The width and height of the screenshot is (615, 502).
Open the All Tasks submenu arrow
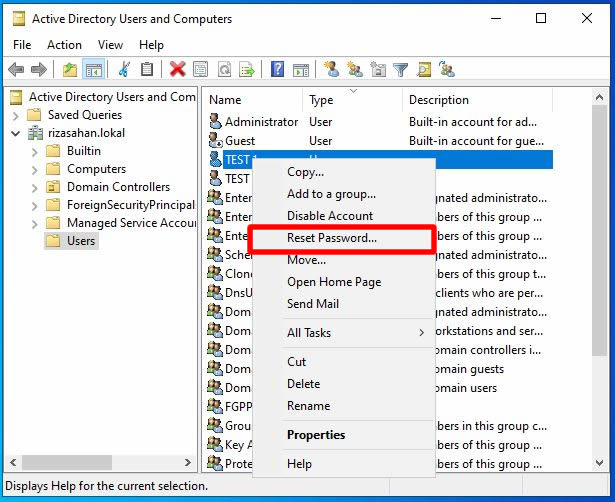point(422,333)
